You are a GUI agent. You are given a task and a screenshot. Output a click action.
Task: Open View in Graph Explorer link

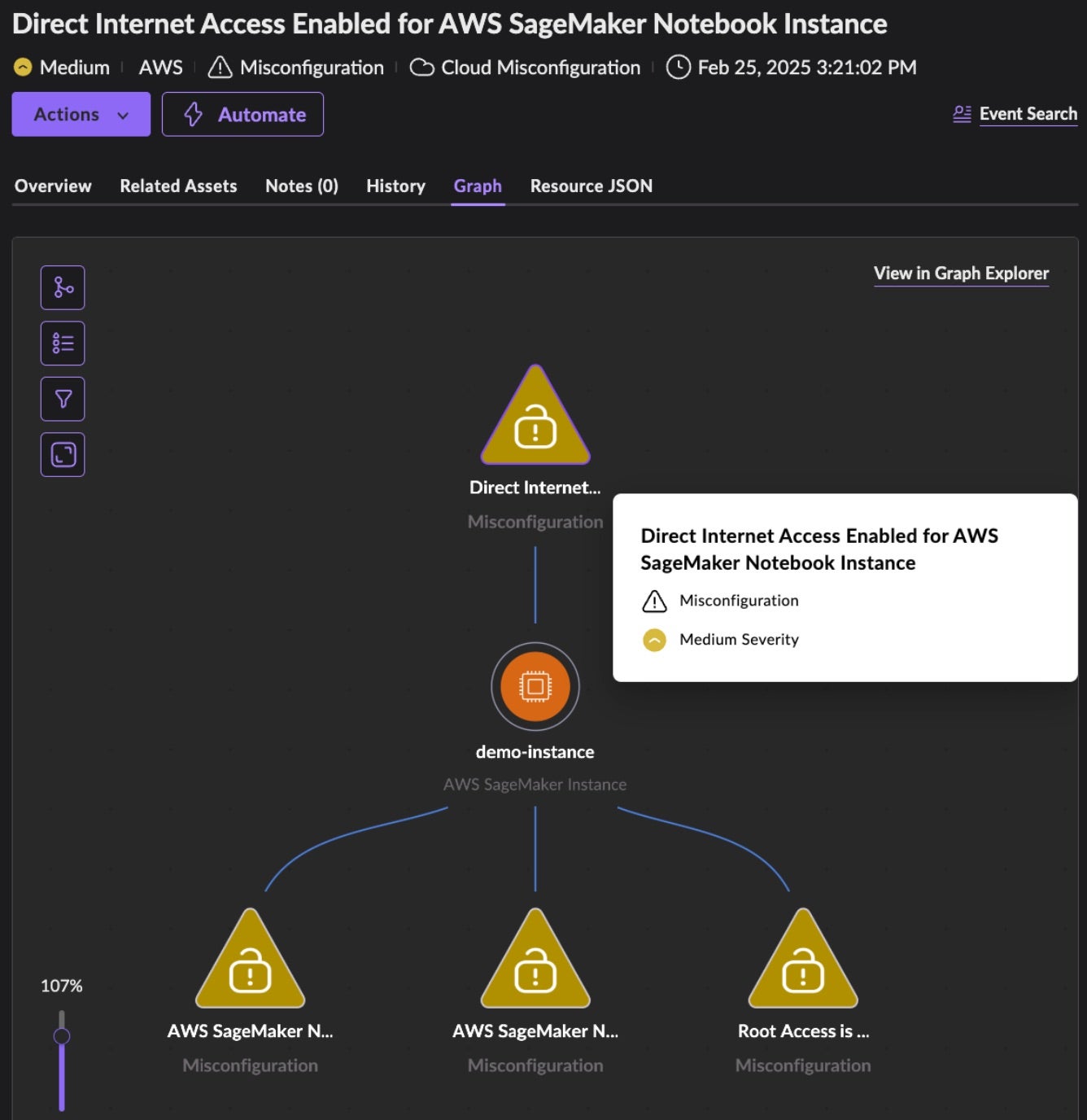[x=960, y=273]
